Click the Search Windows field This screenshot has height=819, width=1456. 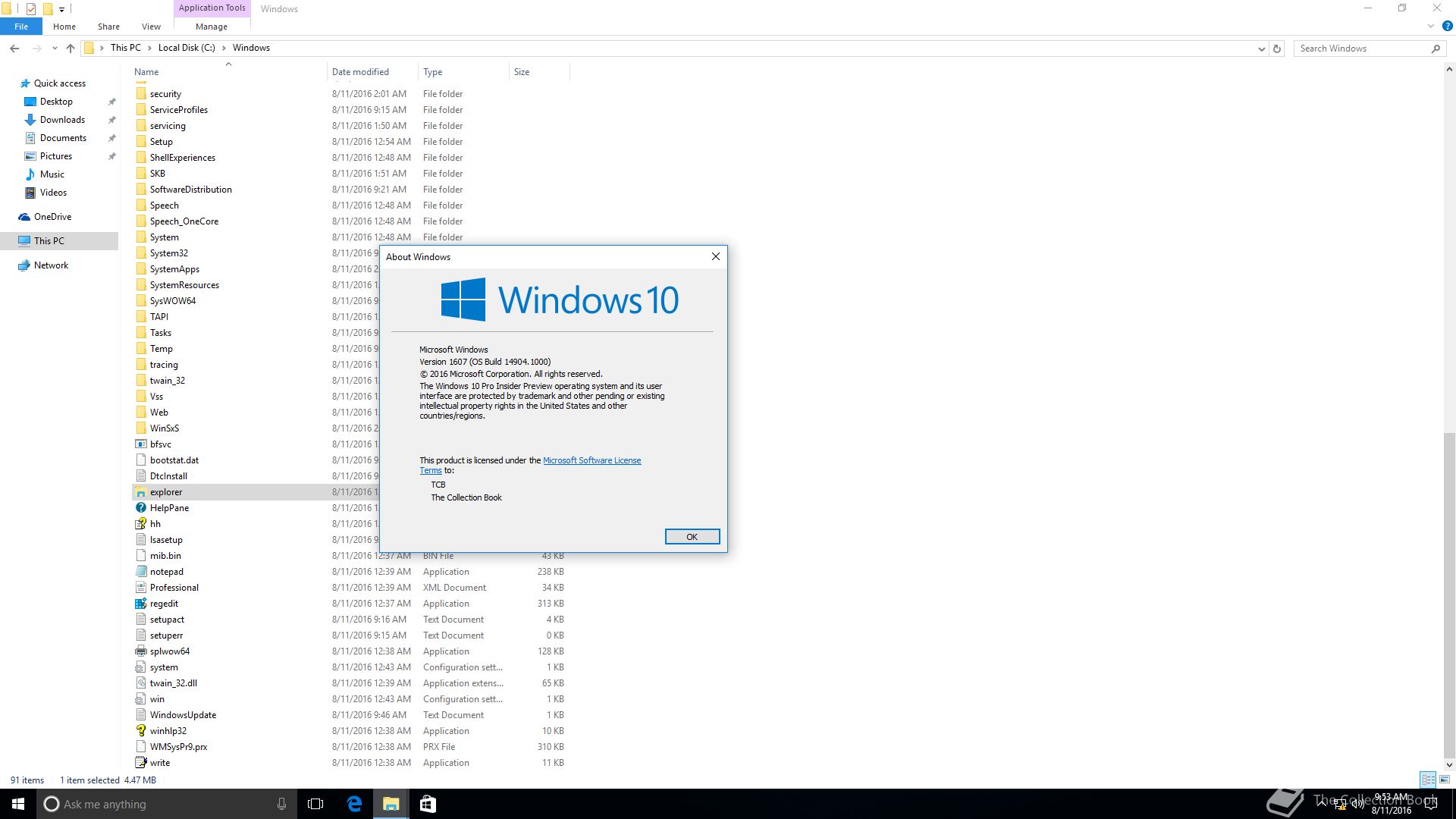pos(1363,49)
